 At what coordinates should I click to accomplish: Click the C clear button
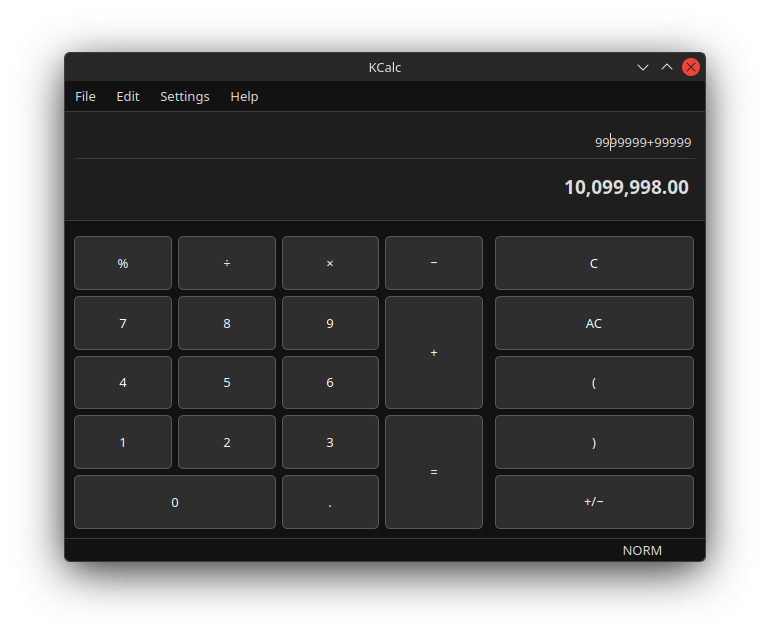[594, 263]
